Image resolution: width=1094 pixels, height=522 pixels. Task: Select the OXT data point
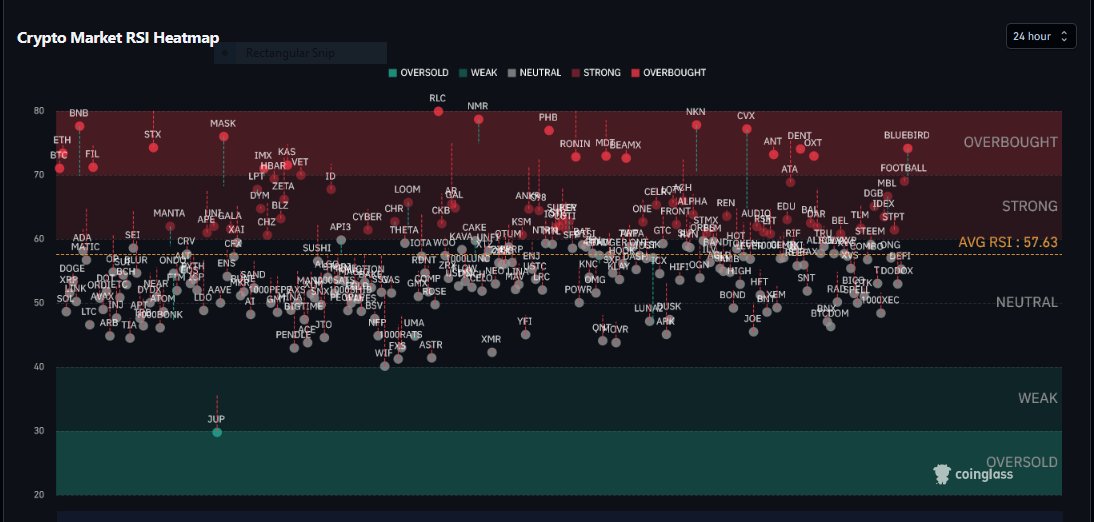pyautogui.click(x=814, y=156)
